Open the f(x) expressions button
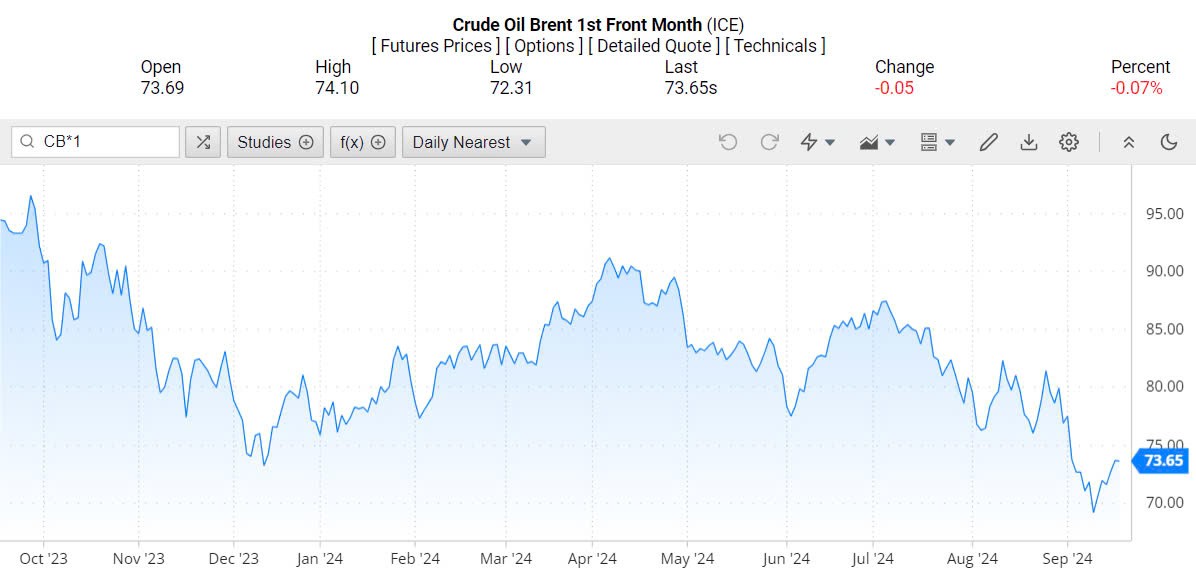 pyautogui.click(x=362, y=142)
